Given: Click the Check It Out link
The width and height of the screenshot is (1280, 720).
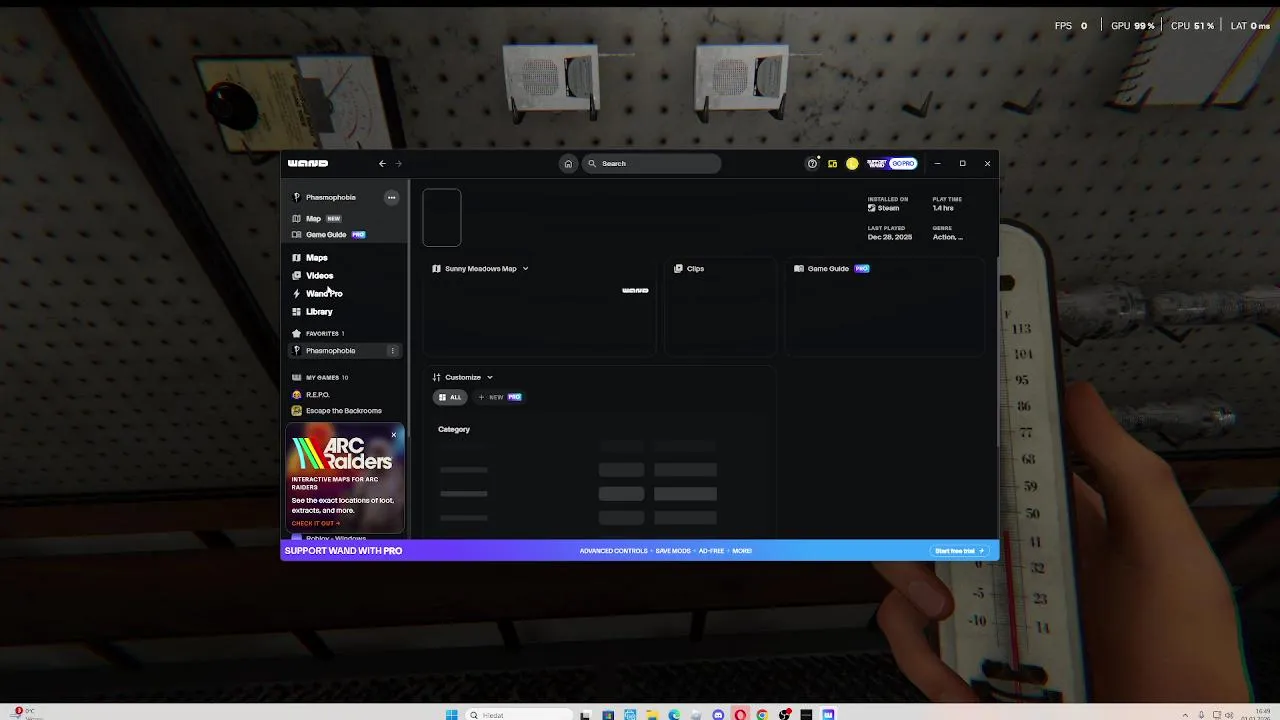Looking at the screenshot, I should click(316, 523).
